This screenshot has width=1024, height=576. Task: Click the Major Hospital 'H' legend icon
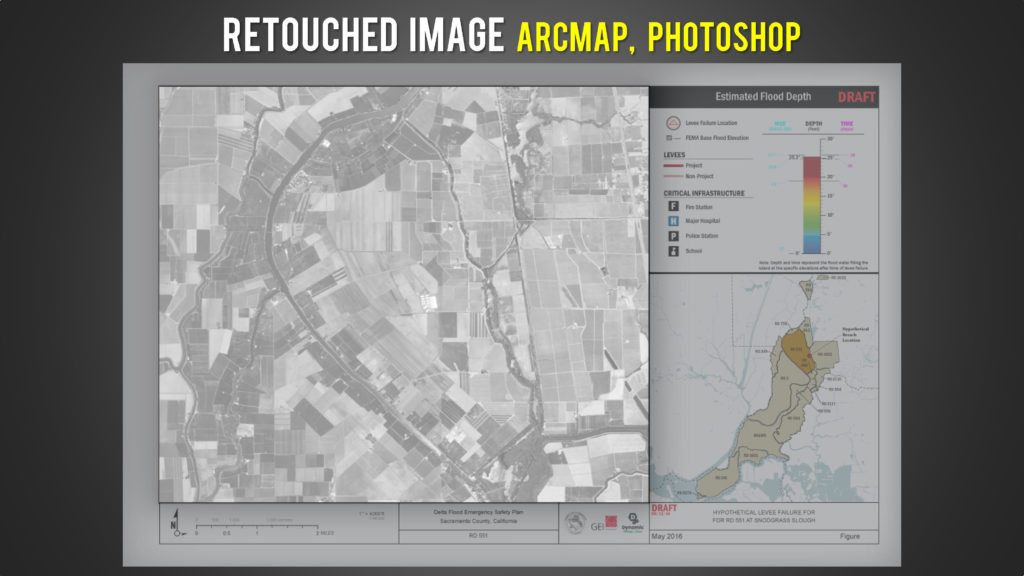tap(673, 221)
